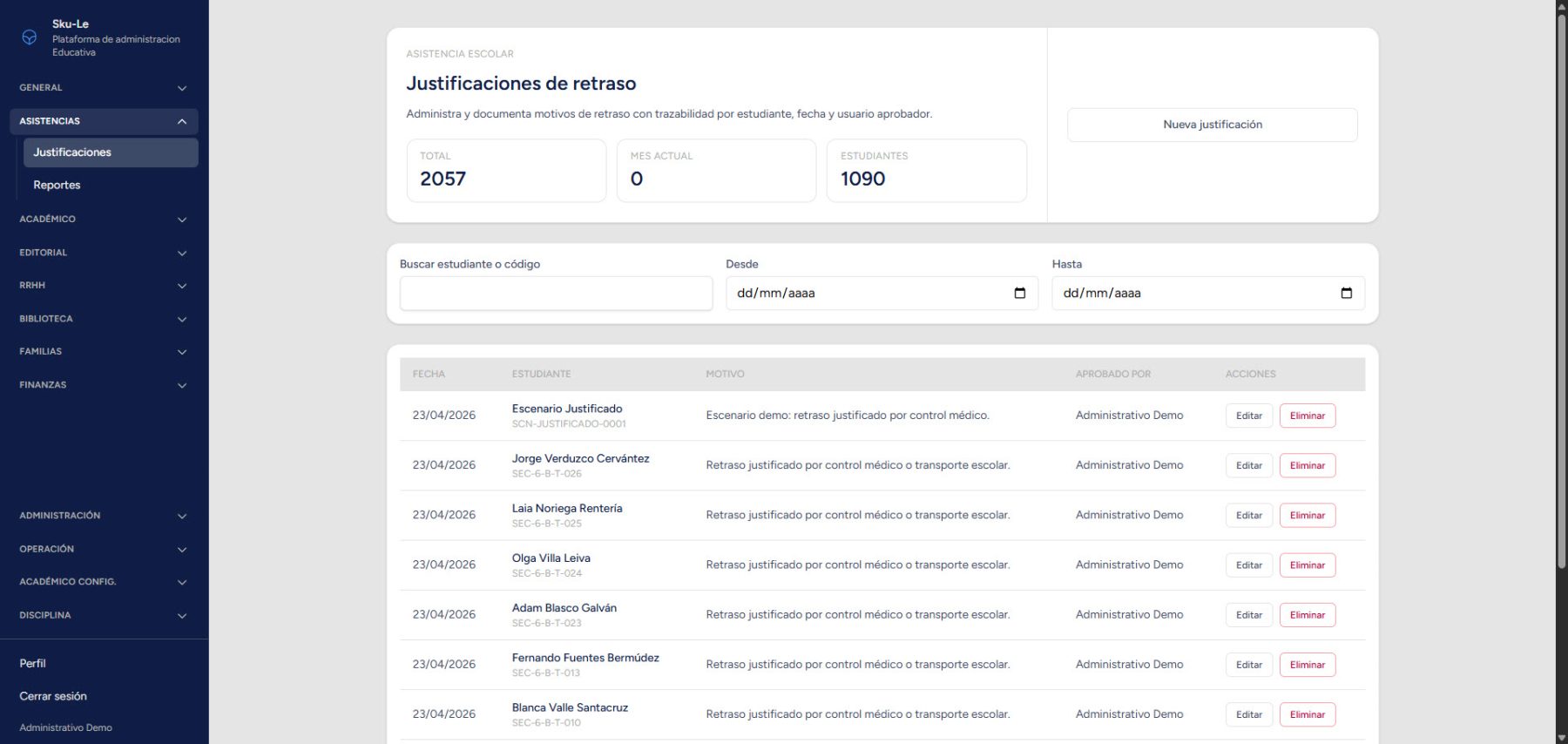Screen dimensions: 1568x744
Task: Click the name Adam Blasco Galván
Action: coord(564,608)
